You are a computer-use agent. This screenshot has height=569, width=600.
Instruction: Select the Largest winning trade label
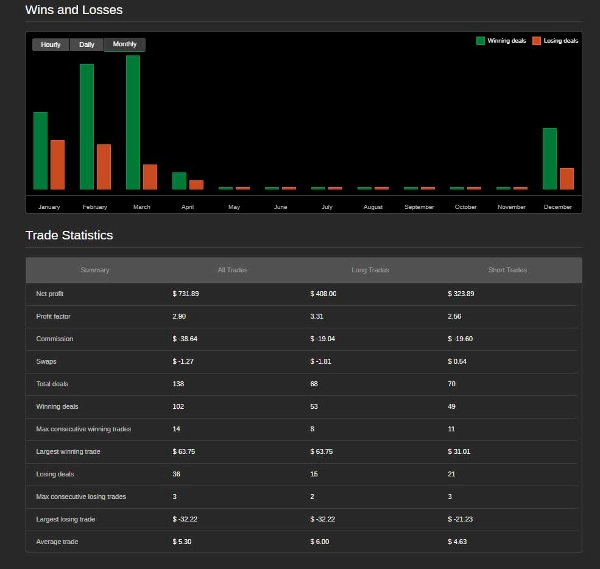click(x=68, y=452)
